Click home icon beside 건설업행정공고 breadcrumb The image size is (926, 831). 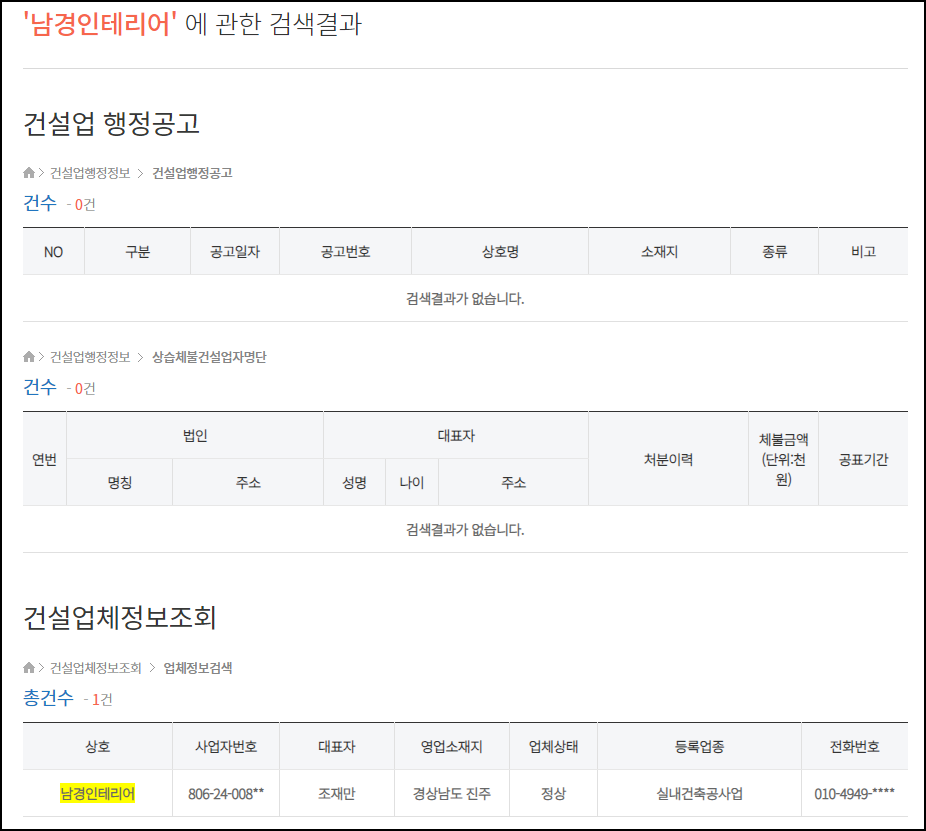(28, 173)
